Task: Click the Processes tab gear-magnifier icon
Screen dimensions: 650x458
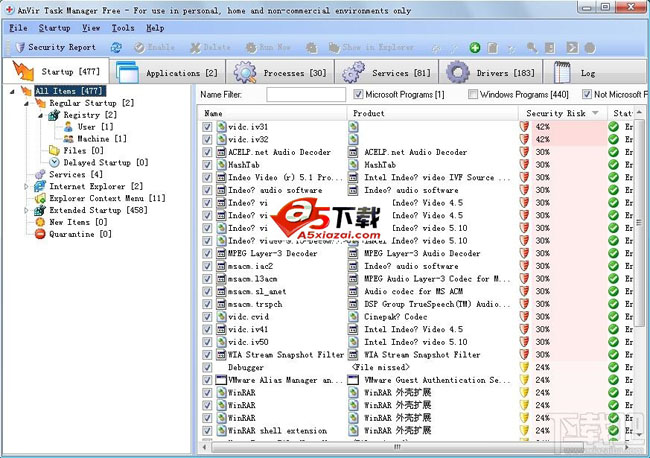Action: pyautogui.click(x=245, y=72)
